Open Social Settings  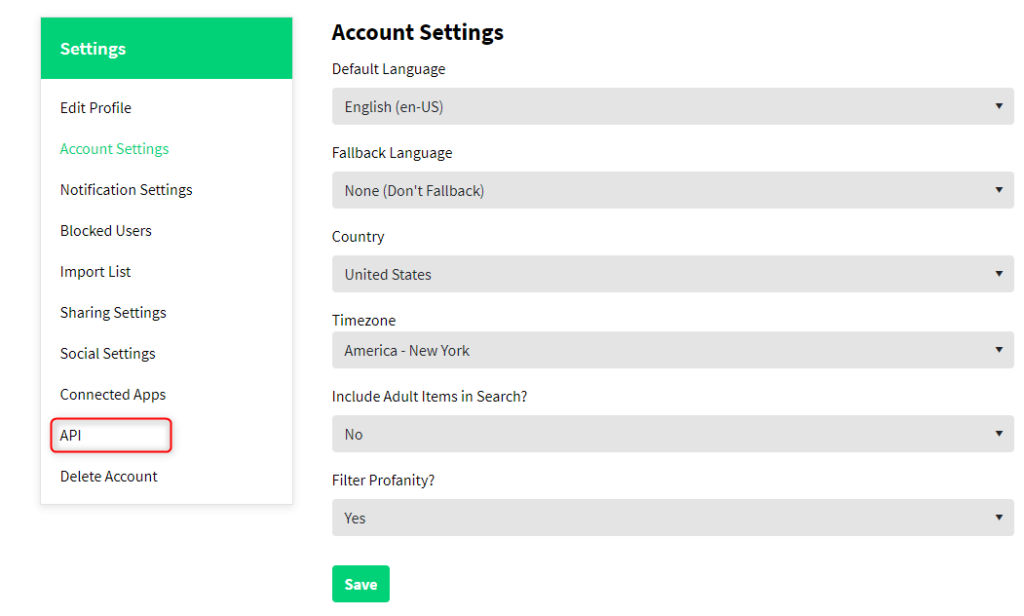(108, 354)
